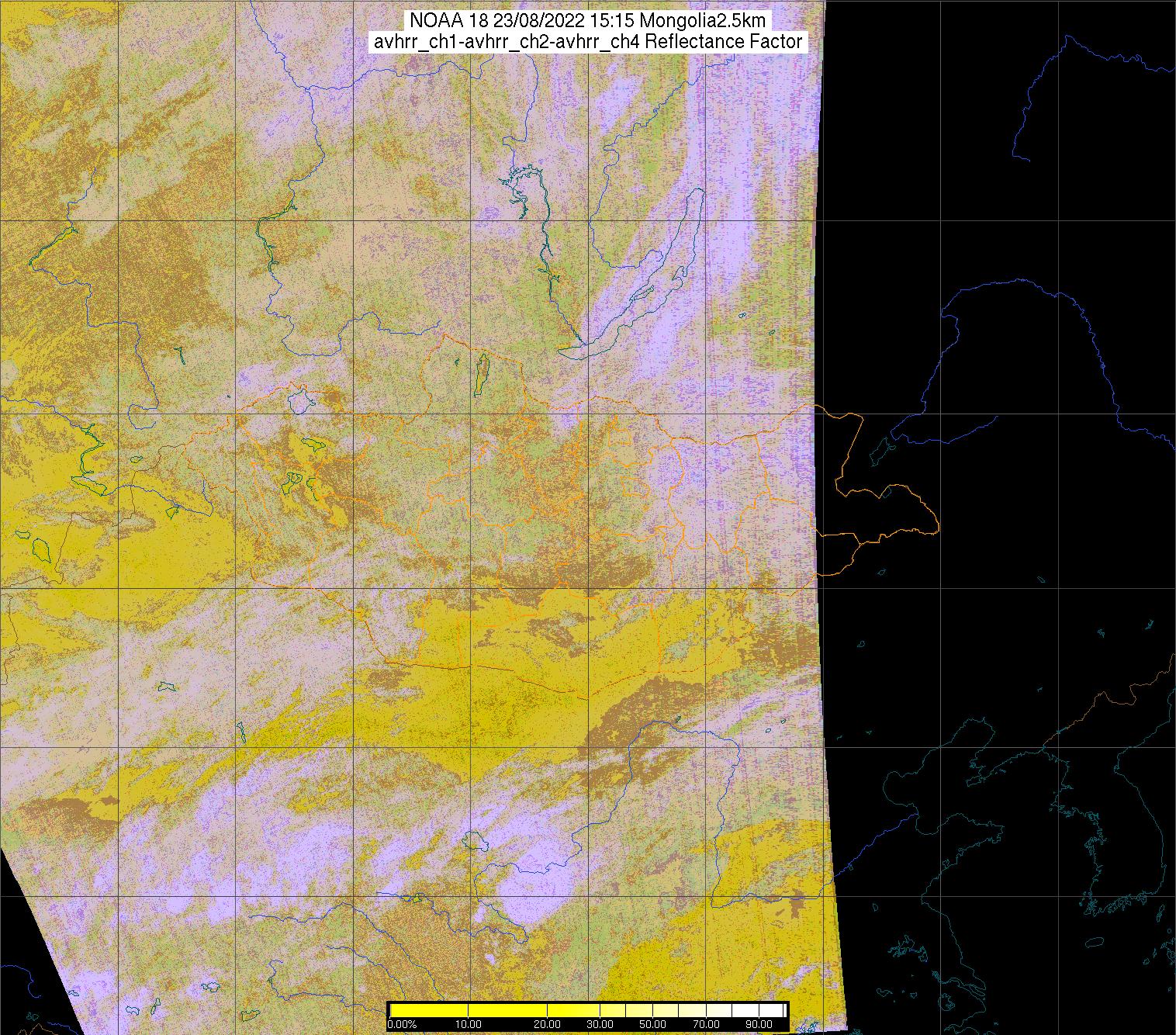1176x1035 pixels.
Task: Click the "0.00%" label on the color scale
Action: [x=402, y=1024]
